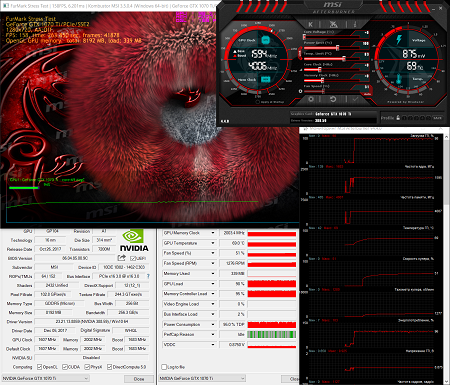
Task: Open Video Engine Load sensor dropdown
Action: [213, 304]
